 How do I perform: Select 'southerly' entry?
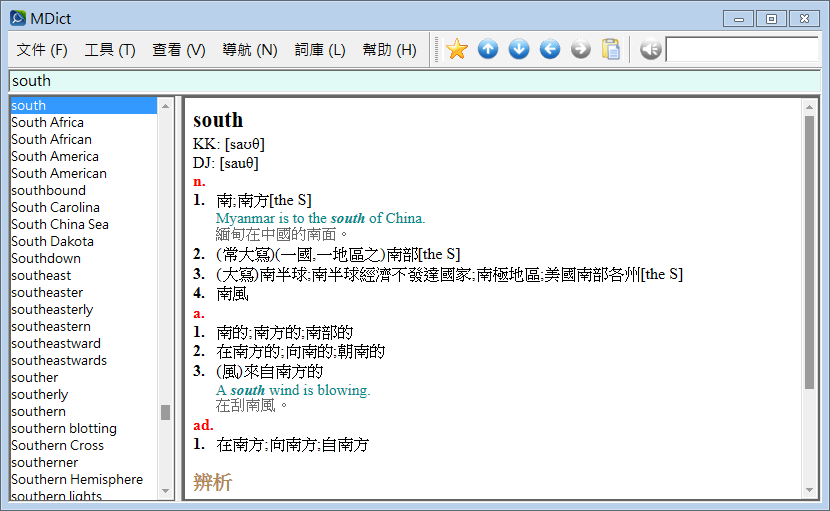(83, 395)
